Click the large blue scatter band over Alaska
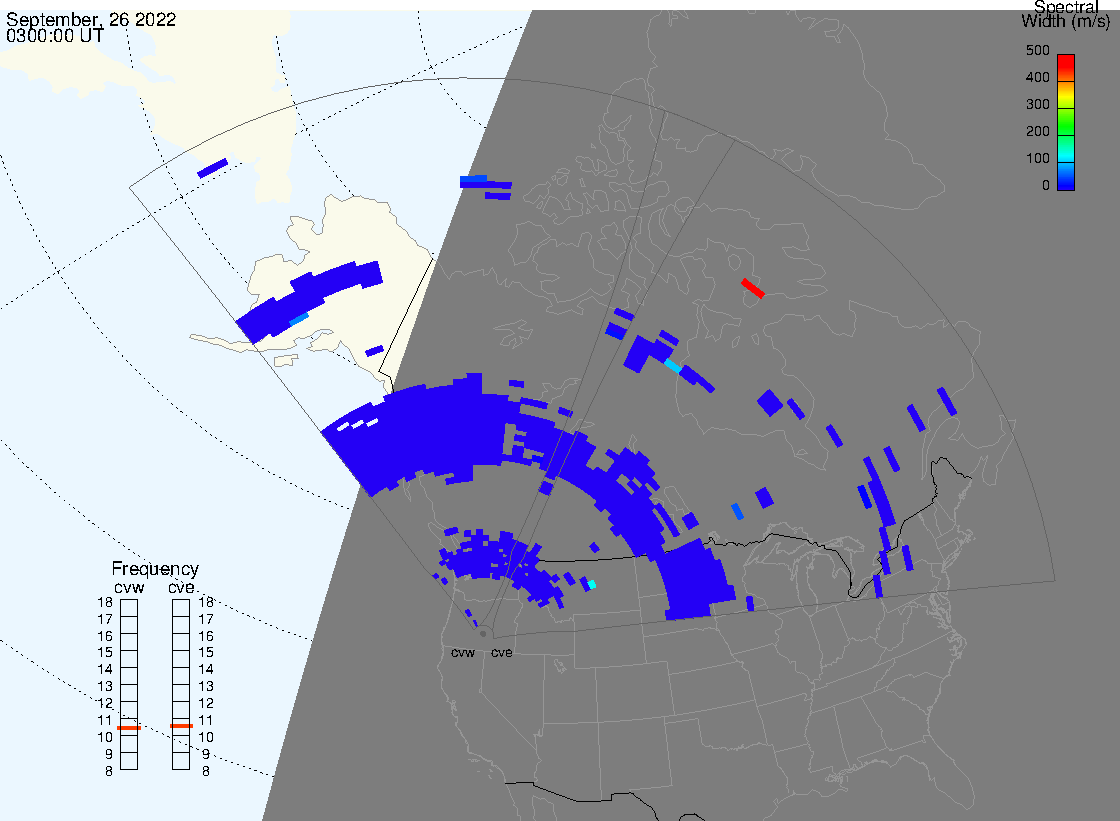 [309, 302]
